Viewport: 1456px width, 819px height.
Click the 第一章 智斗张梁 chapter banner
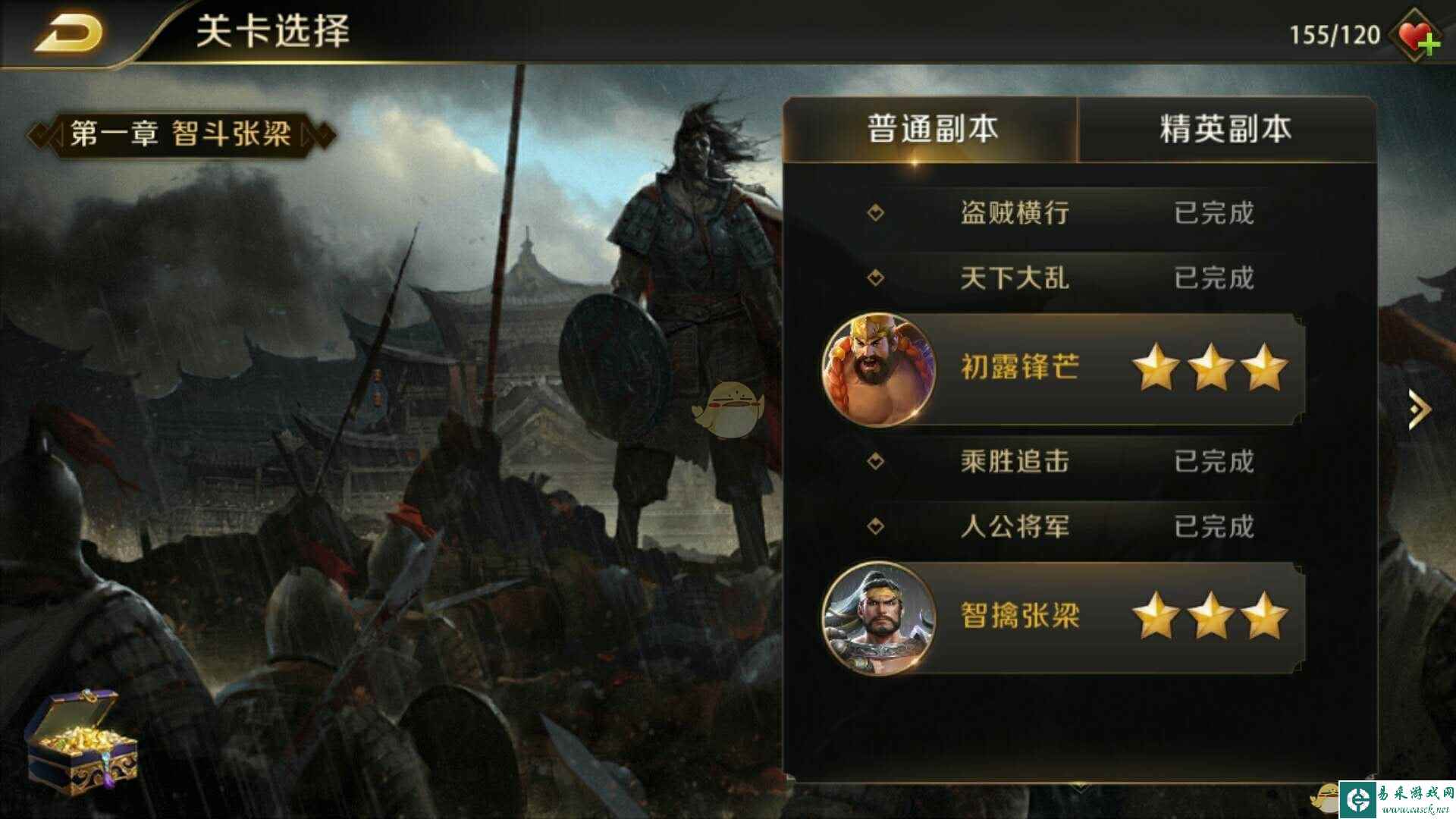tap(181, 135)
